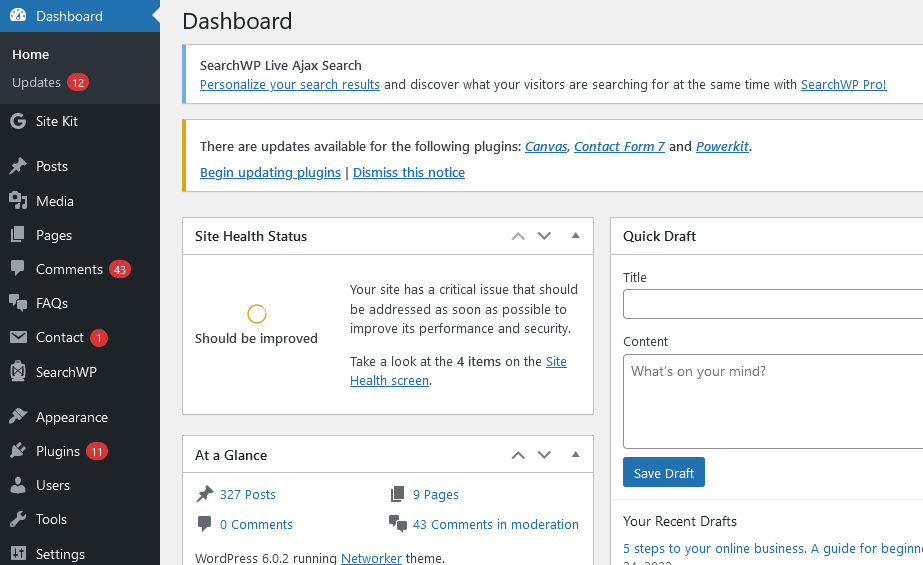Click the Media library icon

pos(18,201)
